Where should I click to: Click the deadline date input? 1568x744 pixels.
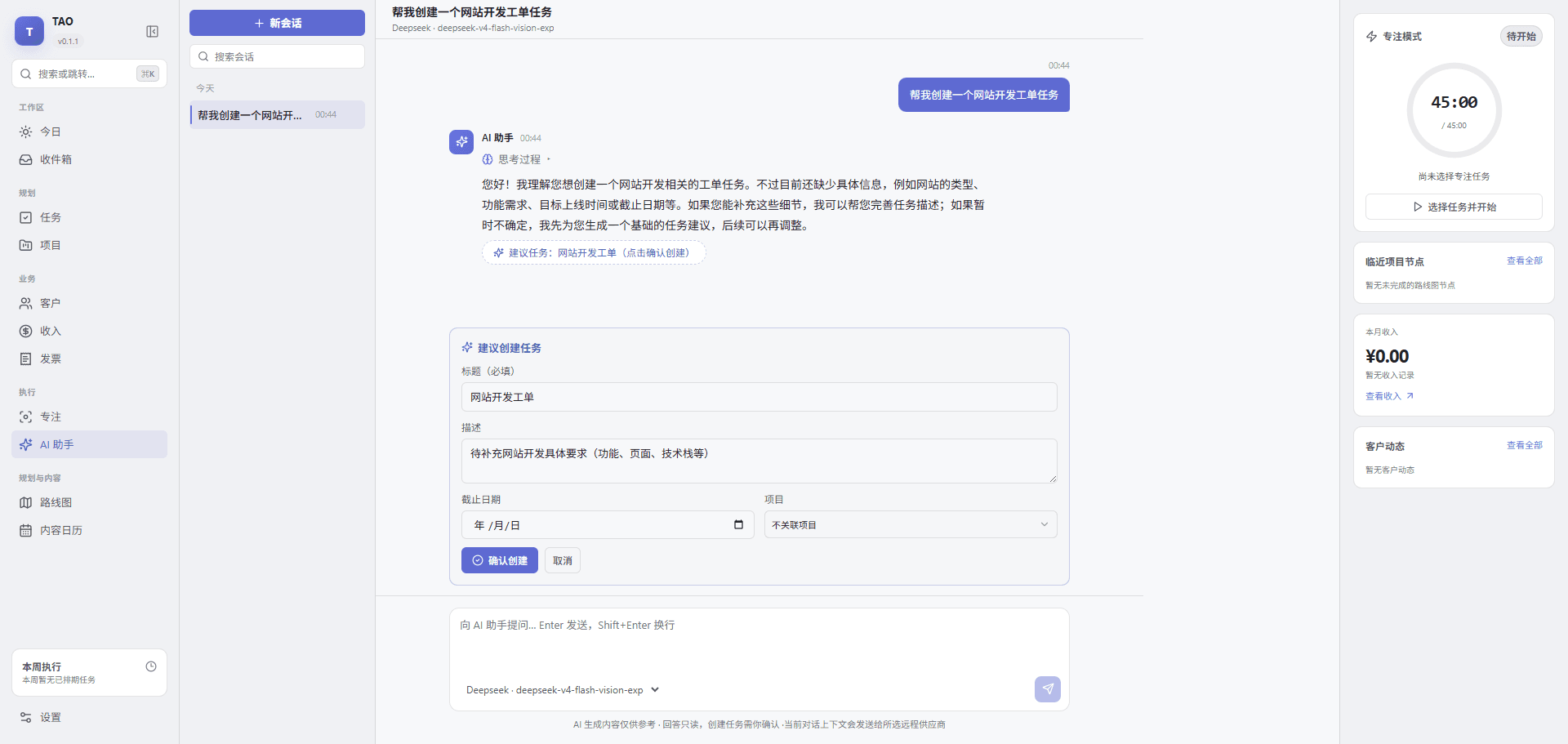(x=608, y=524)
